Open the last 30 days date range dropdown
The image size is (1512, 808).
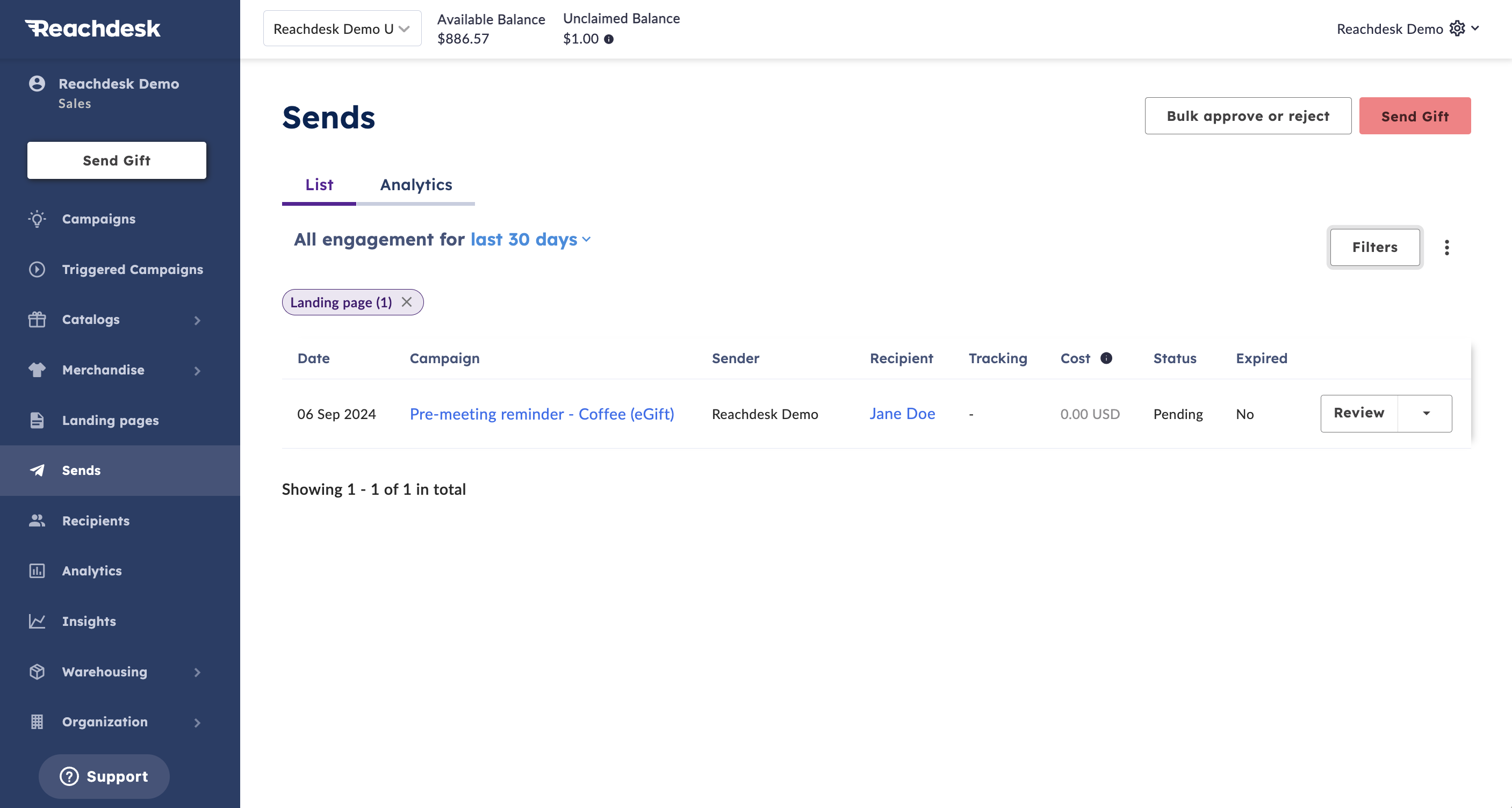[530, 240]
